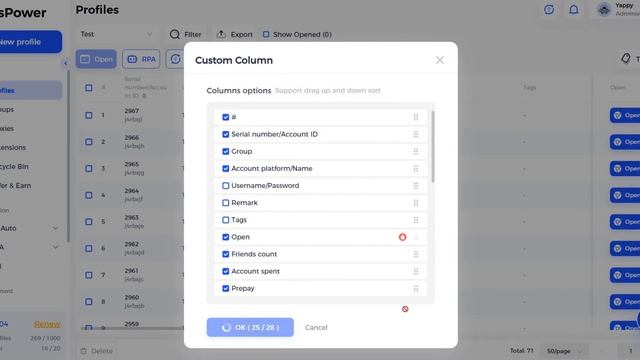Close the Custom Column dialog
The image size is (640, 360).
[x=440, y=60]
